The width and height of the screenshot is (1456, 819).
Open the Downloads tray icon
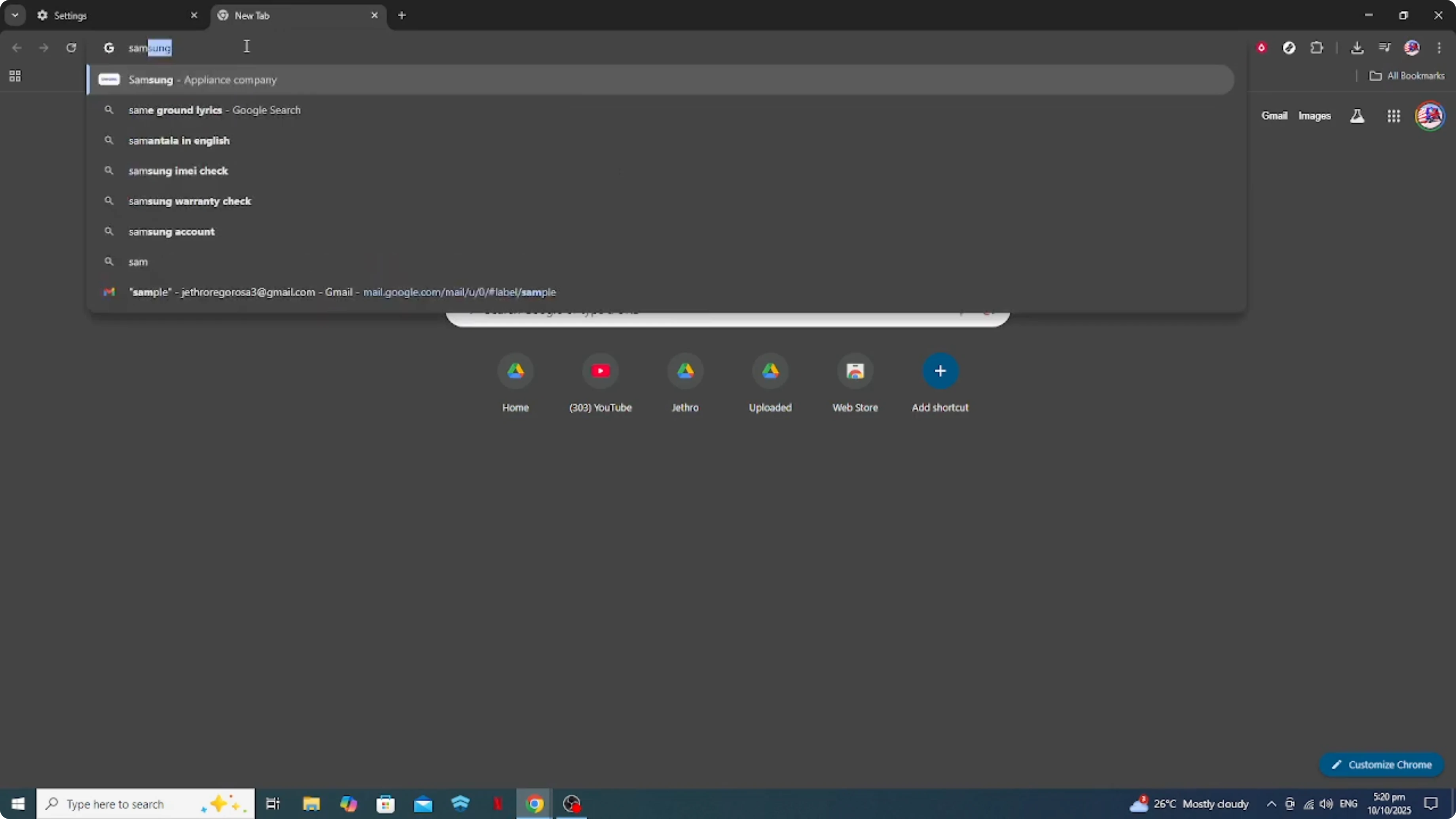[1357, 47]
